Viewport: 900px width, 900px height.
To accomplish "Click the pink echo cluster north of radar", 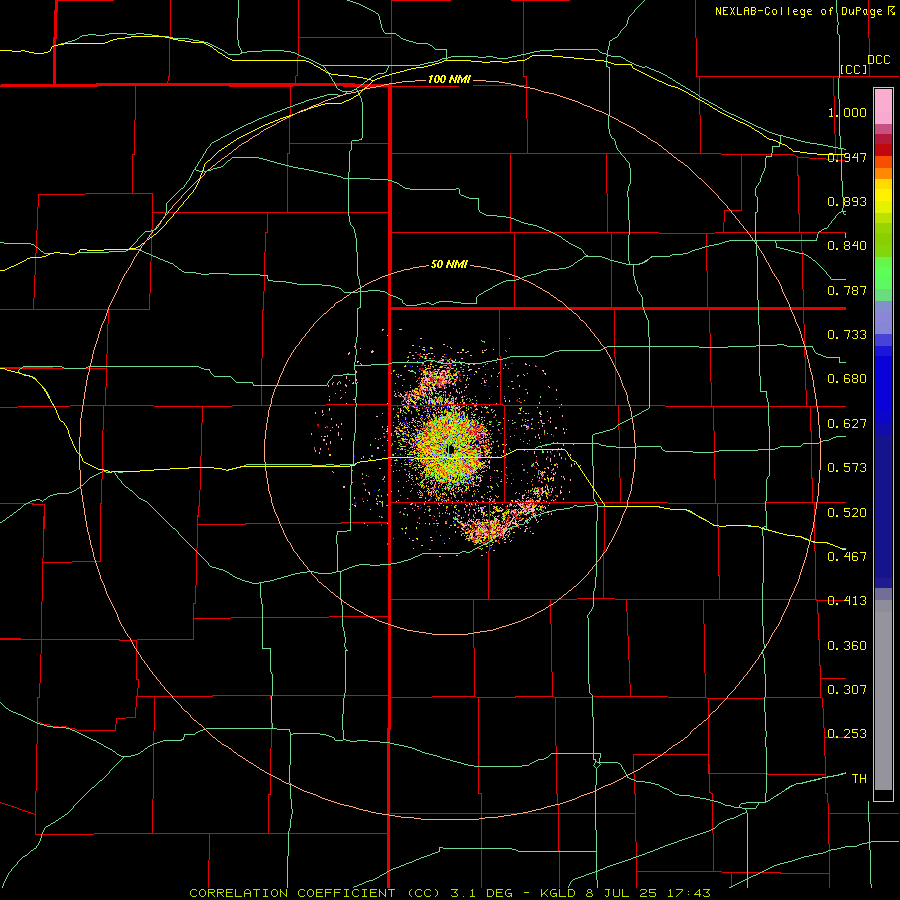I will coord(436,379).
